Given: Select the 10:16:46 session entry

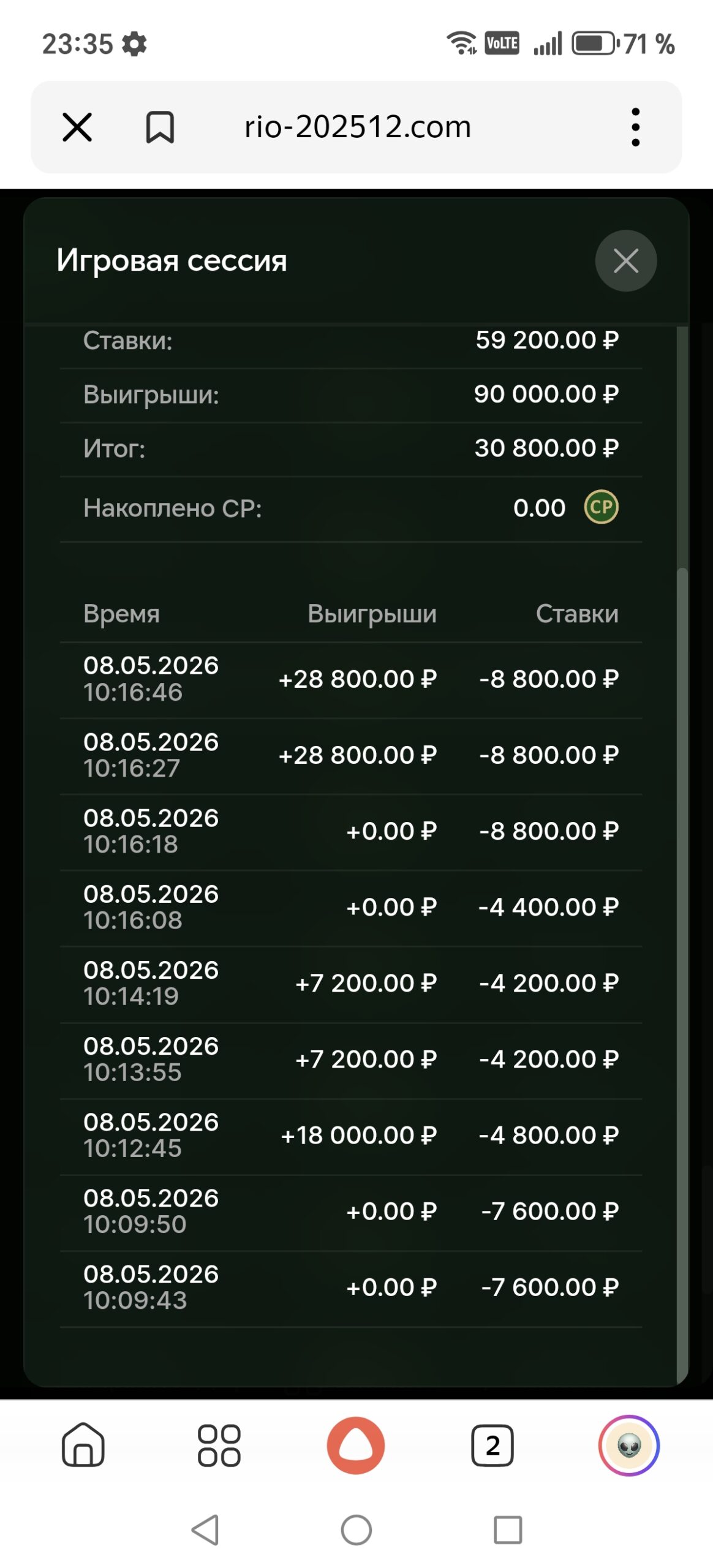Looking at the screenshot, I should click(x=351, y=679).
